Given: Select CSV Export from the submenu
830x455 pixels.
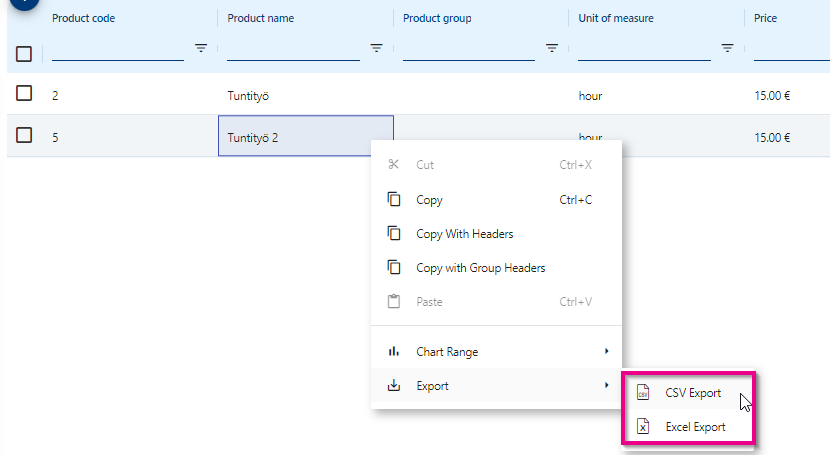Looking at the screenshot, I should 693,393.
